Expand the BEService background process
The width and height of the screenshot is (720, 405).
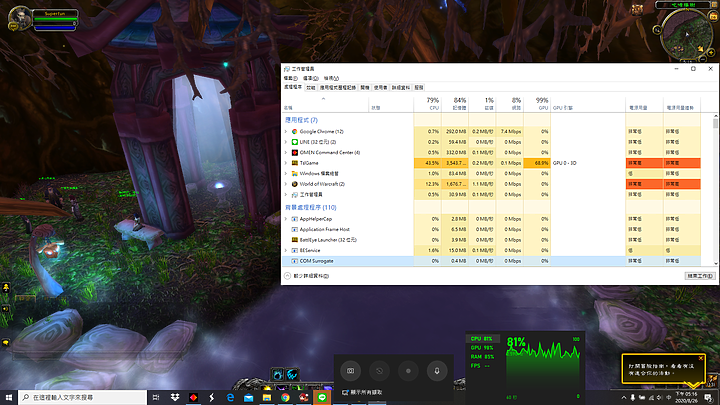point(286,250)
